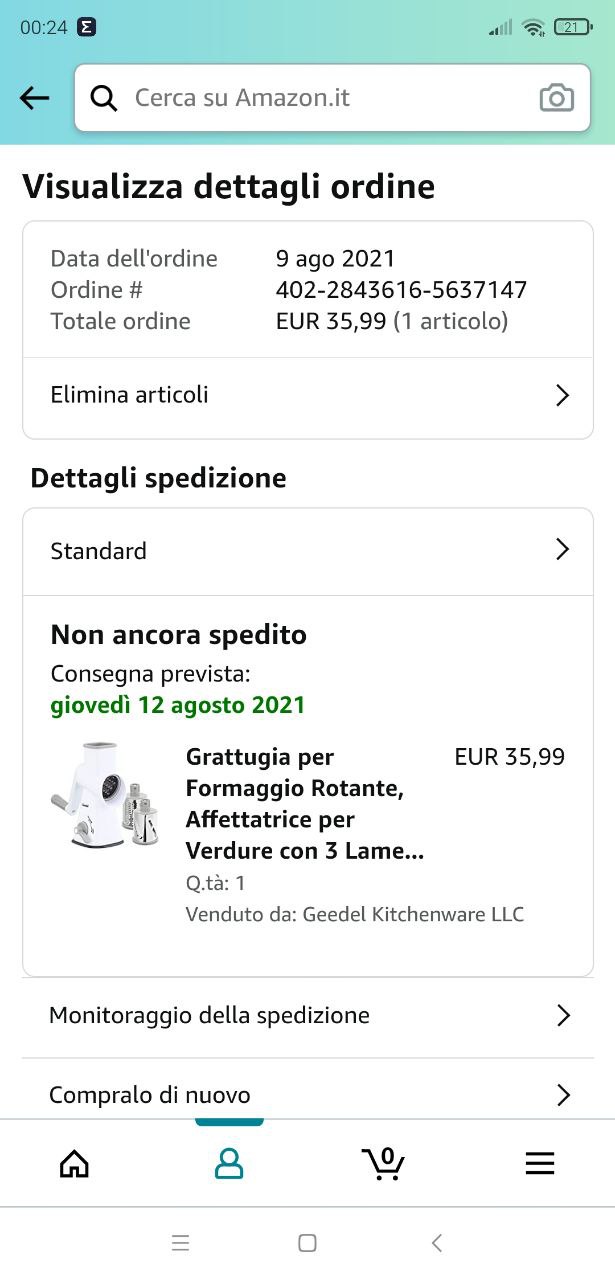Image resolution: width=615 pixels, height=1280 pixels.
Task: Open the hamburger menu icon in bottom bar
Action: coord(540,1164)
